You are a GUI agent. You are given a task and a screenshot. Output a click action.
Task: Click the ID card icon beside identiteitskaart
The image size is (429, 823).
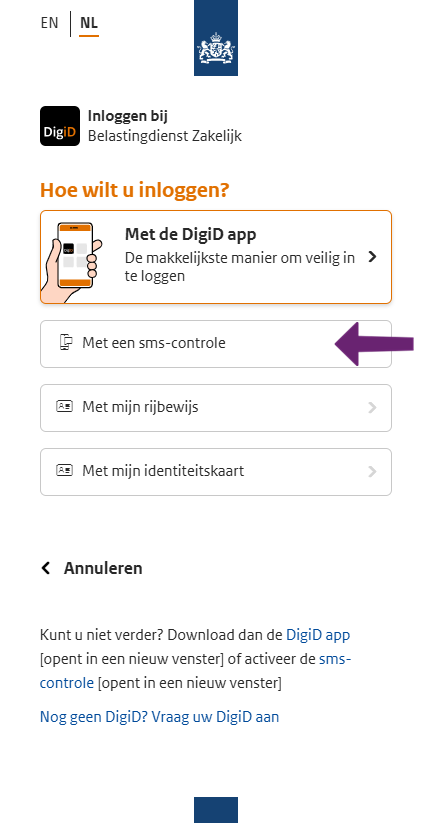pyautogui.click(x=64, y=470)
